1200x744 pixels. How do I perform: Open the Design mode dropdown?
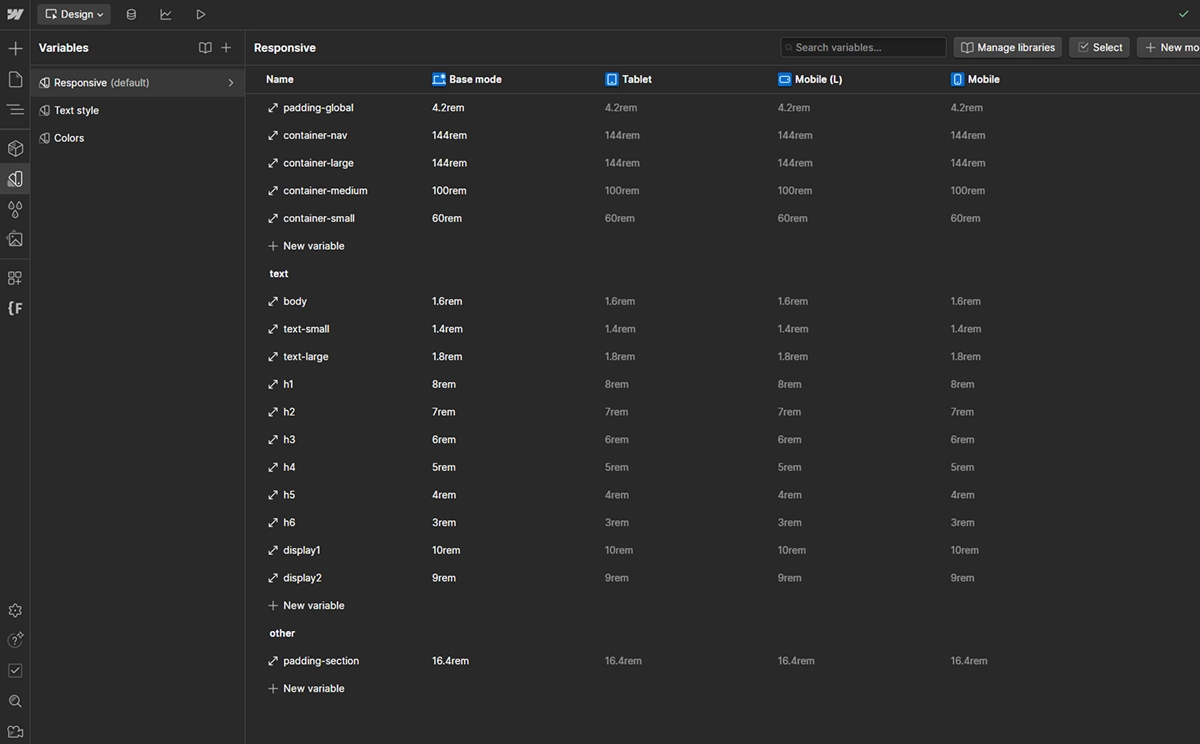pyautogui.click(x=74, y=15)
